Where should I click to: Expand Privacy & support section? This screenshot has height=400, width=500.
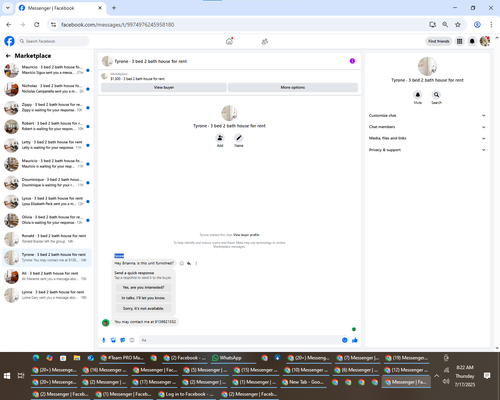427,150
